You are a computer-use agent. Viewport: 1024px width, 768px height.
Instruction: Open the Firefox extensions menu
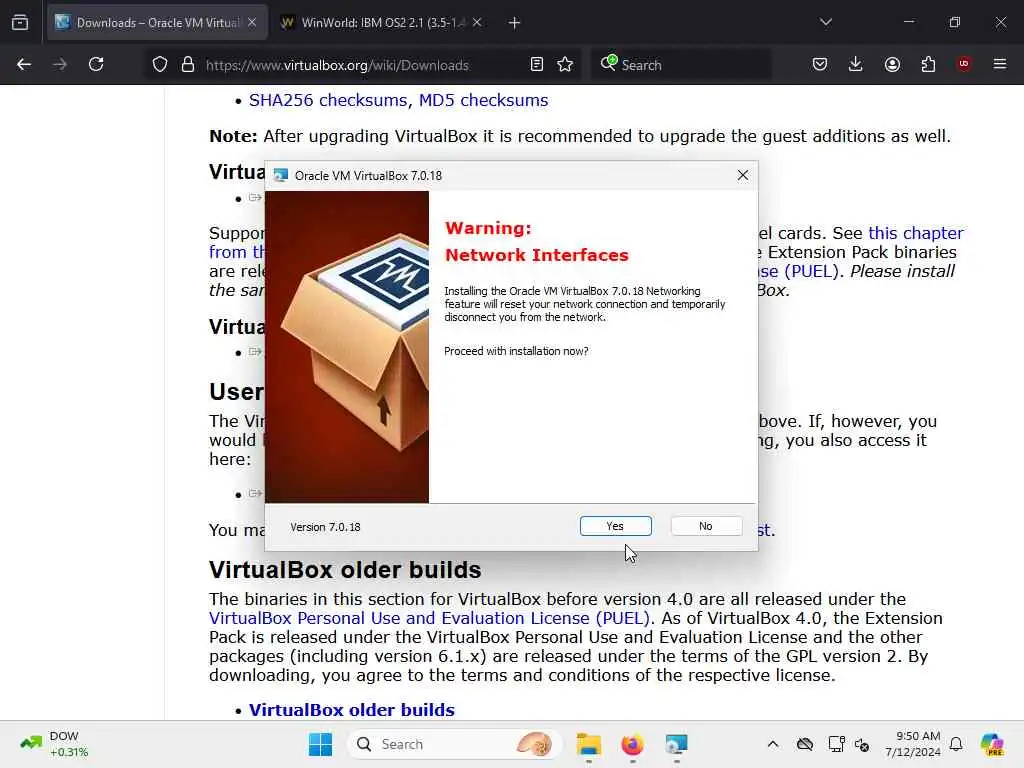pyautogui.click(x=928, y=64)
